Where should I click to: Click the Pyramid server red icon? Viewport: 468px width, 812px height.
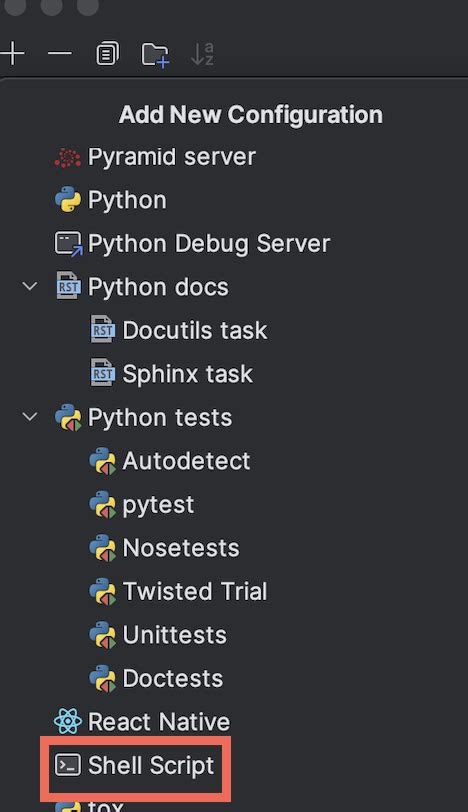tap(68, 157)
